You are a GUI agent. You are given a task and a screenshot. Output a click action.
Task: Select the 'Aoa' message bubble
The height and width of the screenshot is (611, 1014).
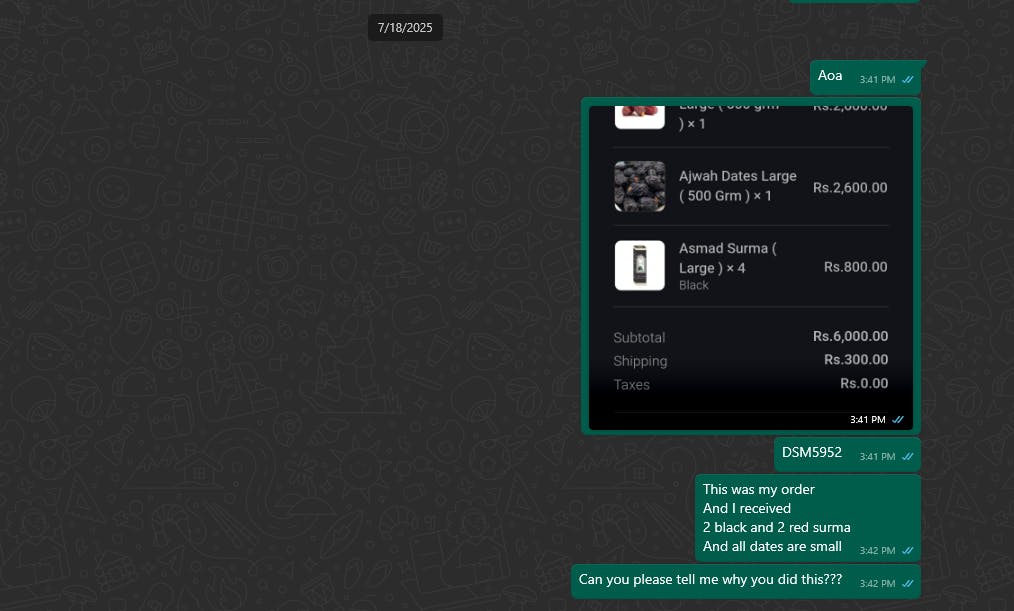866,78
